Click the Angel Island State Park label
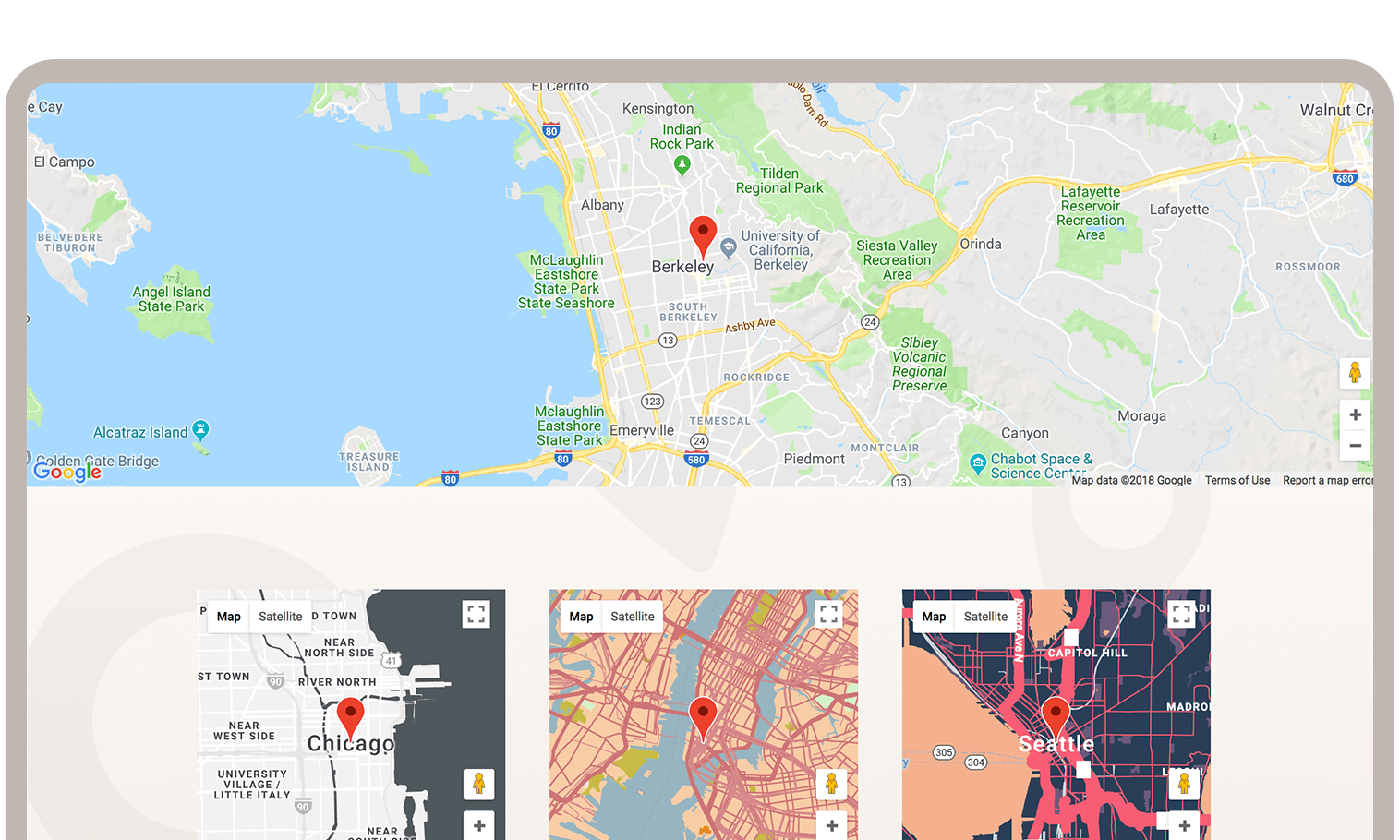This screenshot has height=840, width=1400. [x=172, y=299]
